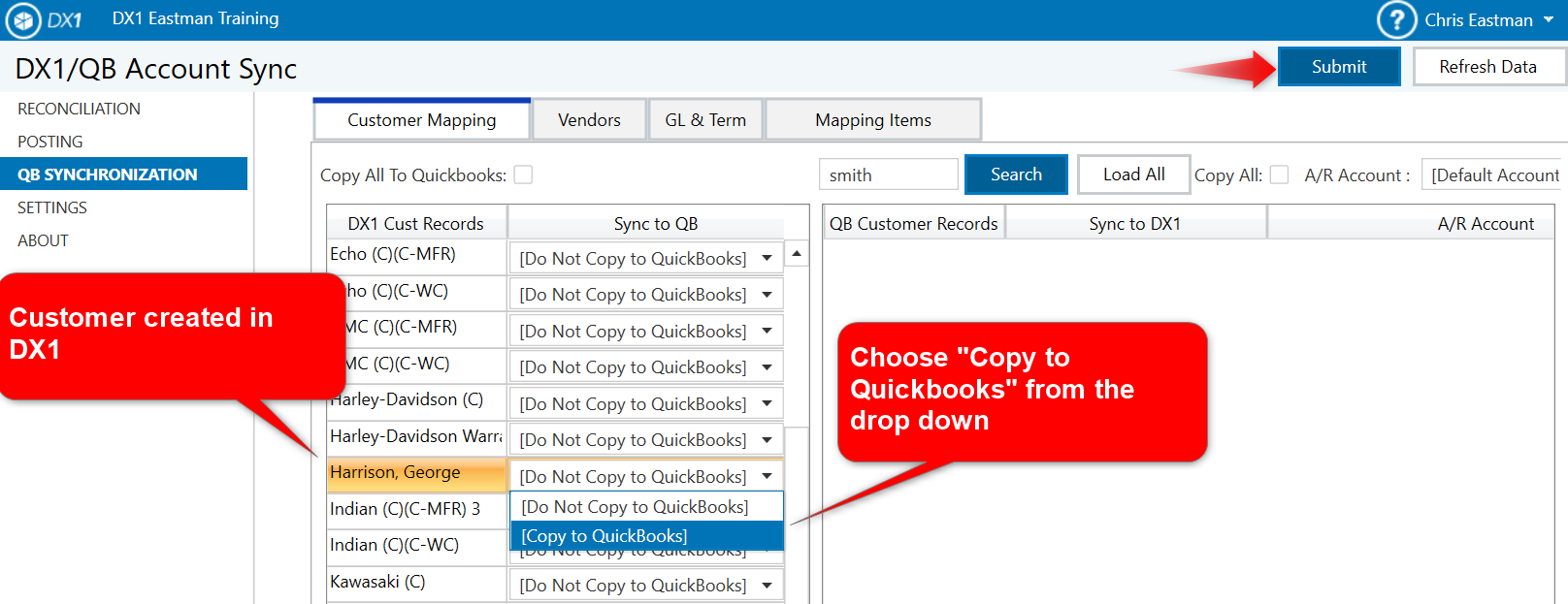Open the RECONCILIATION section
Viewport: 1568px width, 604px height.
tap(79, 109)
